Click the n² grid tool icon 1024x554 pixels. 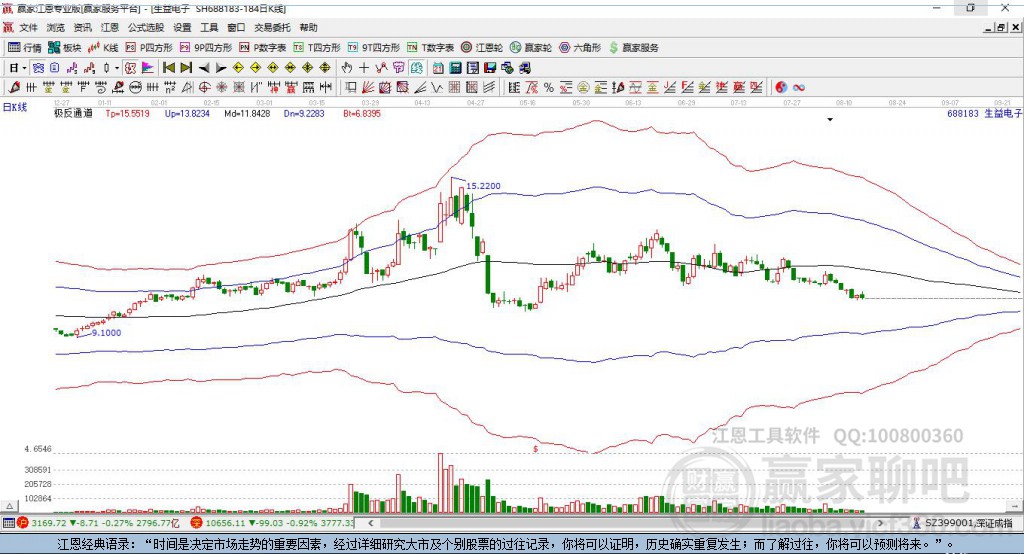(x=170, y=87)
